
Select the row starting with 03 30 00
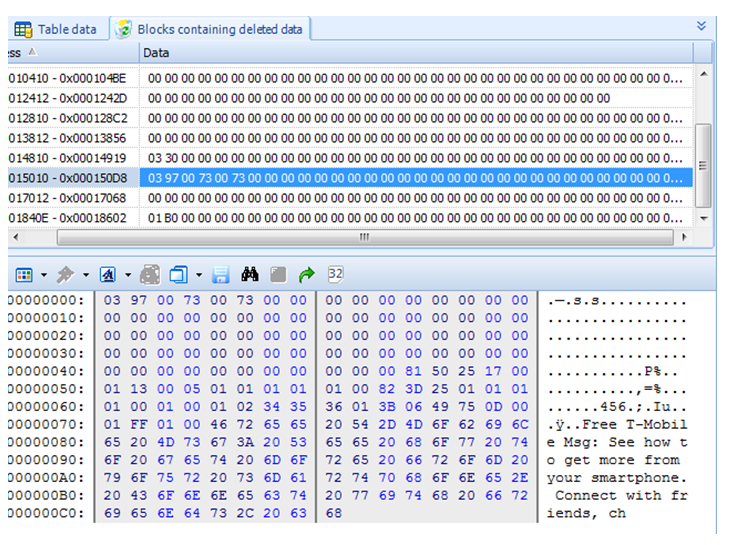click(400, 157)
